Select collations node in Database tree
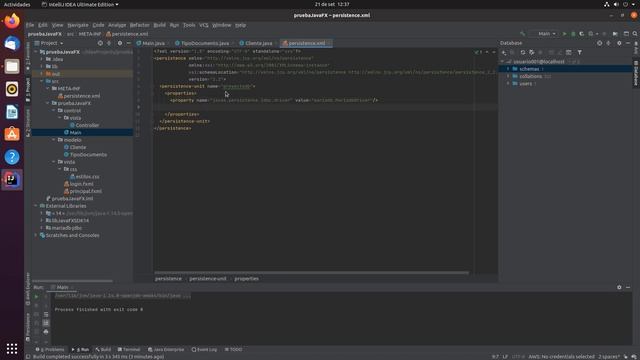The width and height of the screenshot is (640, 360). click(531, 76)
